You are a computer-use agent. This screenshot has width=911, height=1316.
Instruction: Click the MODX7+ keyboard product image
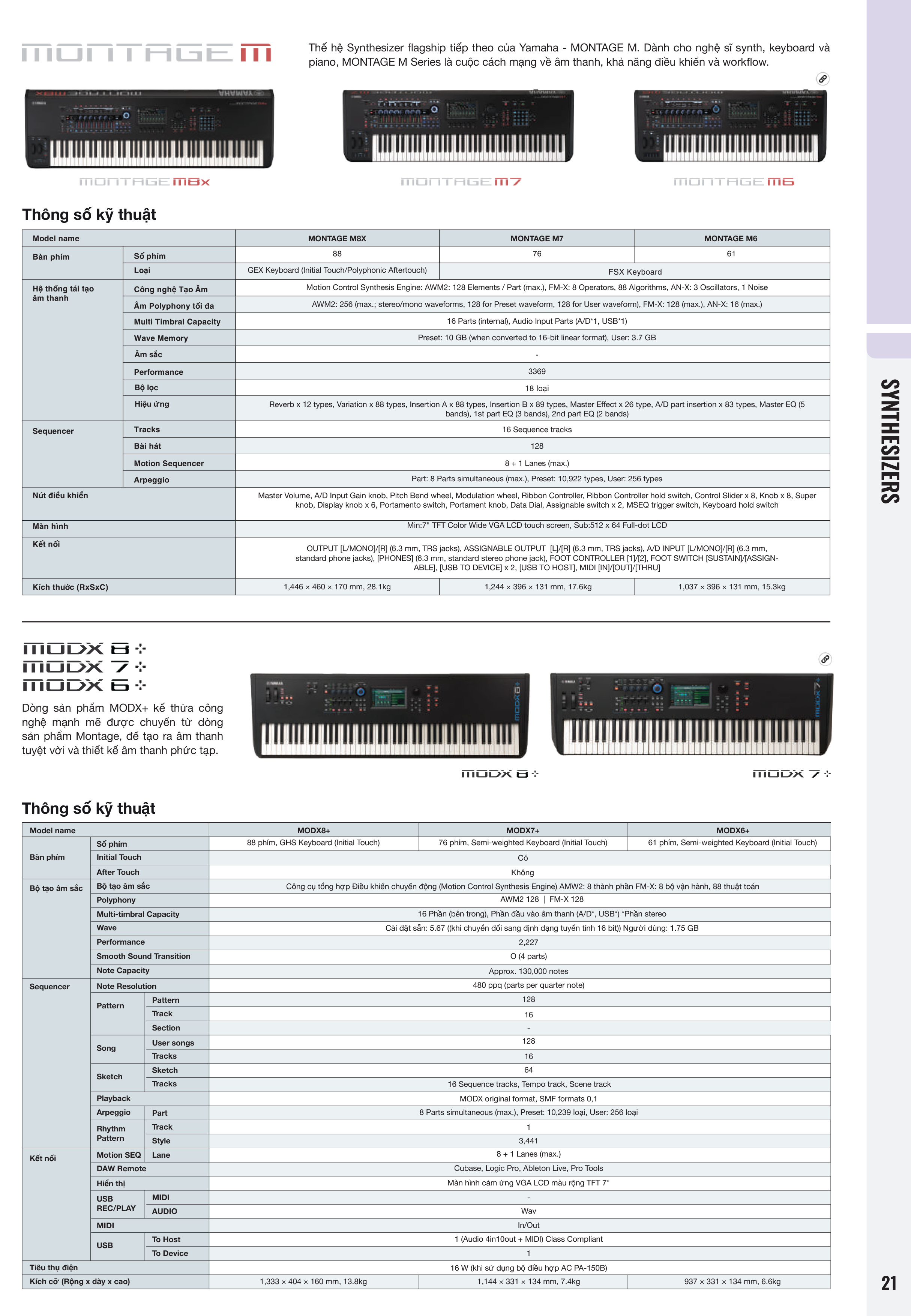691,714
